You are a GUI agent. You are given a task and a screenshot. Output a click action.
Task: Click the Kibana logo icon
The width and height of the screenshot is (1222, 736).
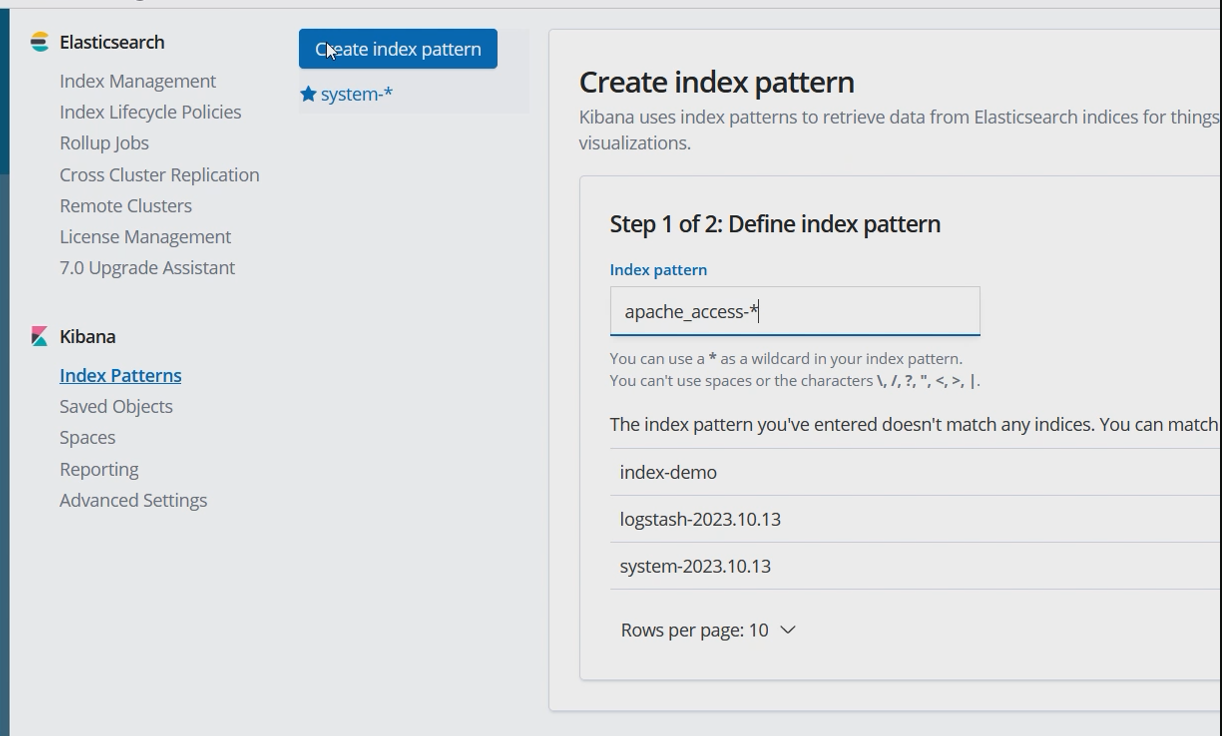tap(40, 337)
